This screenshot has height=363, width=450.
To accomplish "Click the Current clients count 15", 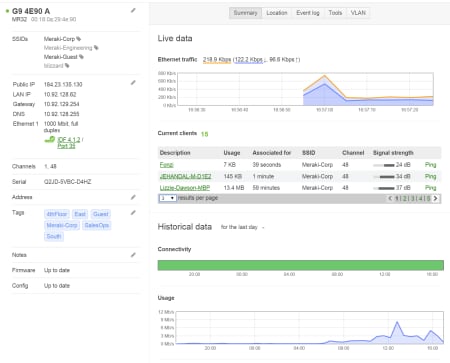I will [x=205, y=134].
